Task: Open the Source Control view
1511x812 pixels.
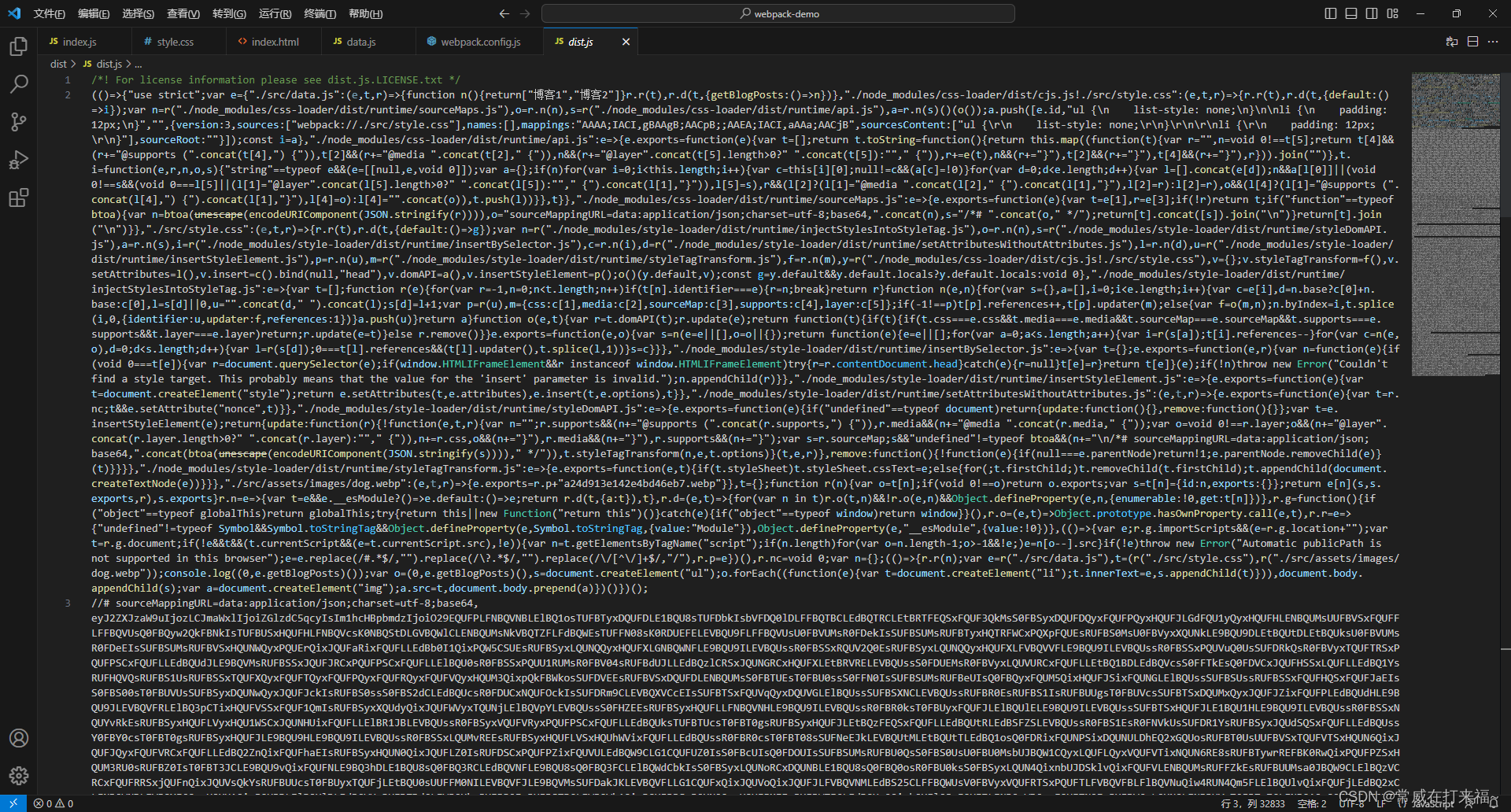Action: [19, 122]
